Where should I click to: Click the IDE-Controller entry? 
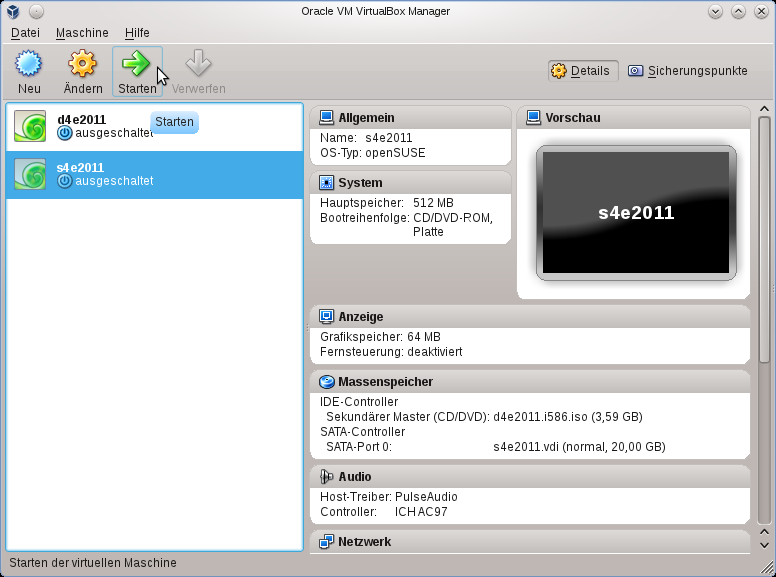tap(359, 402)
